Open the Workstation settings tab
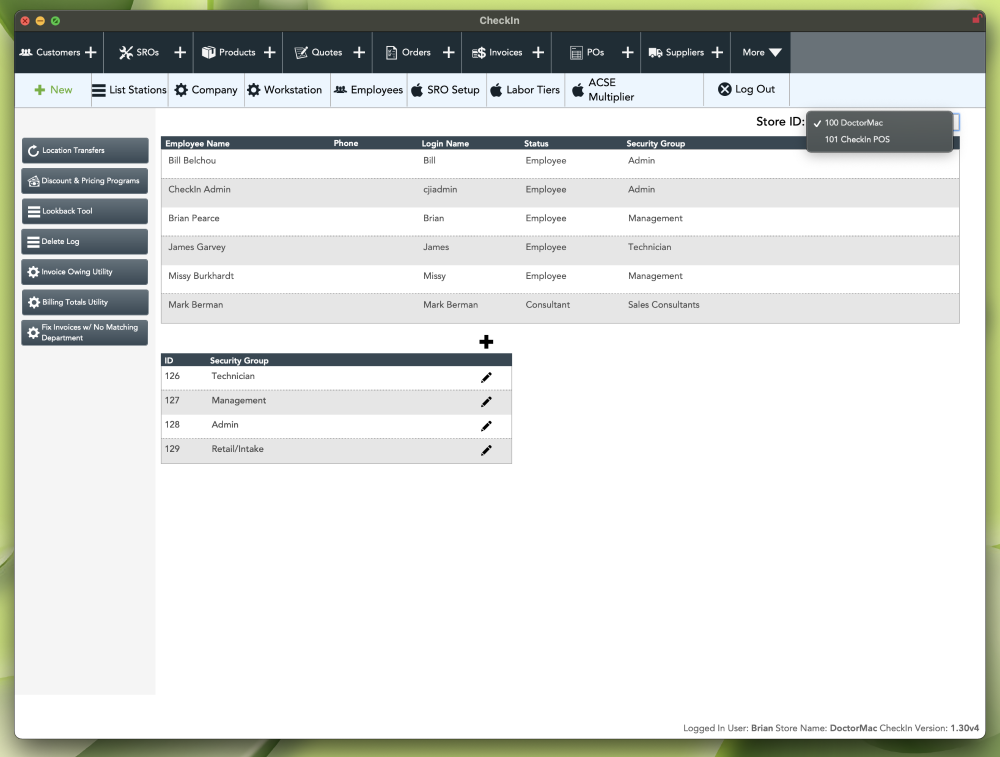Image resolution: width=1000 pixels, height=757 pixels. coord(285,90)
